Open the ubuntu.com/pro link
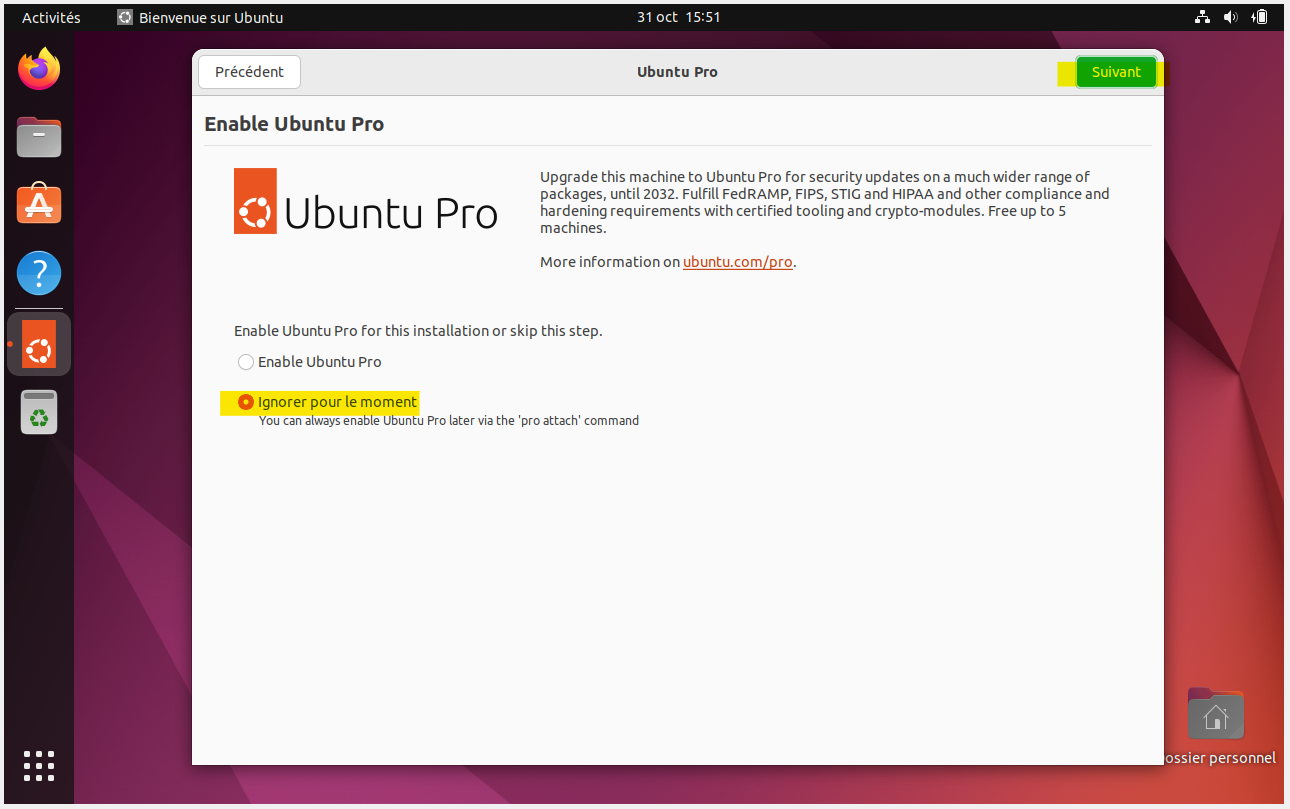The image size is (1290, 809). pyautogui.click(x=738, y=262)
